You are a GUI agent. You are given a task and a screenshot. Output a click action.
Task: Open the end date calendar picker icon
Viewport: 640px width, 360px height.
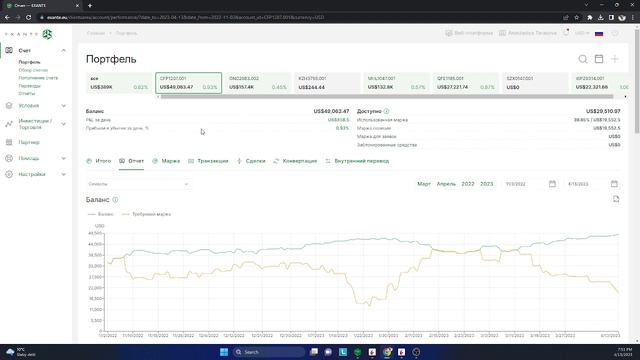614,184
